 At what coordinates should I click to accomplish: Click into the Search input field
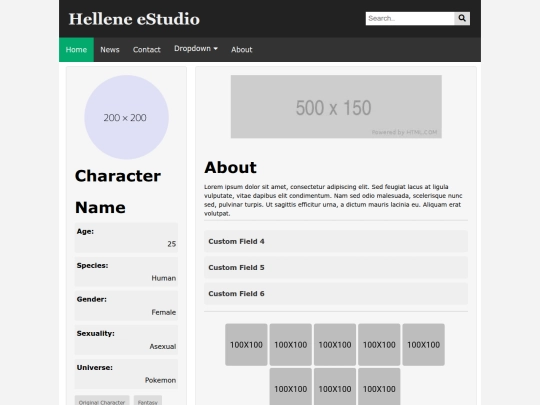point(410,18)
